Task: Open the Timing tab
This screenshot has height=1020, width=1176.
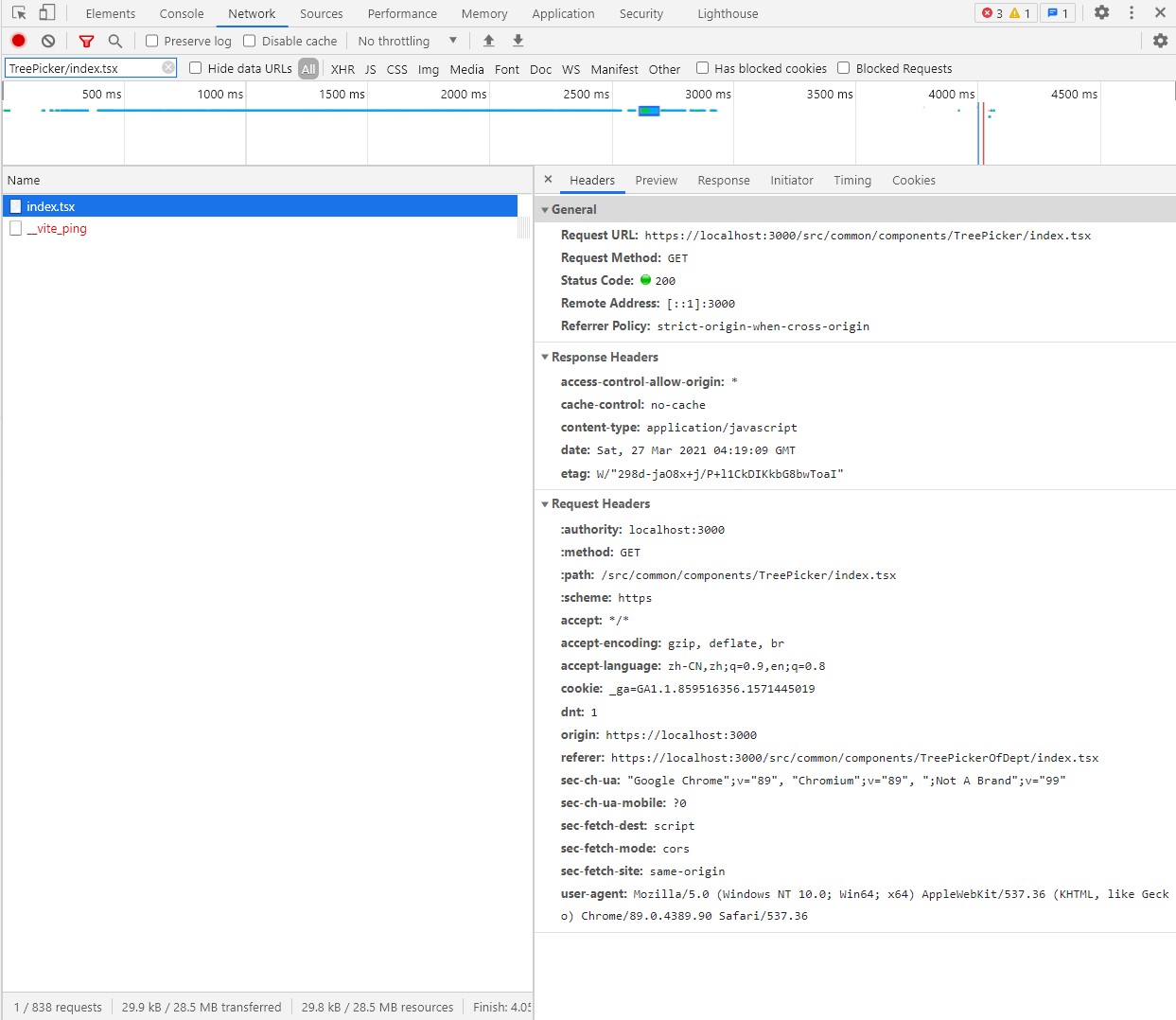Action: point(851,180)
